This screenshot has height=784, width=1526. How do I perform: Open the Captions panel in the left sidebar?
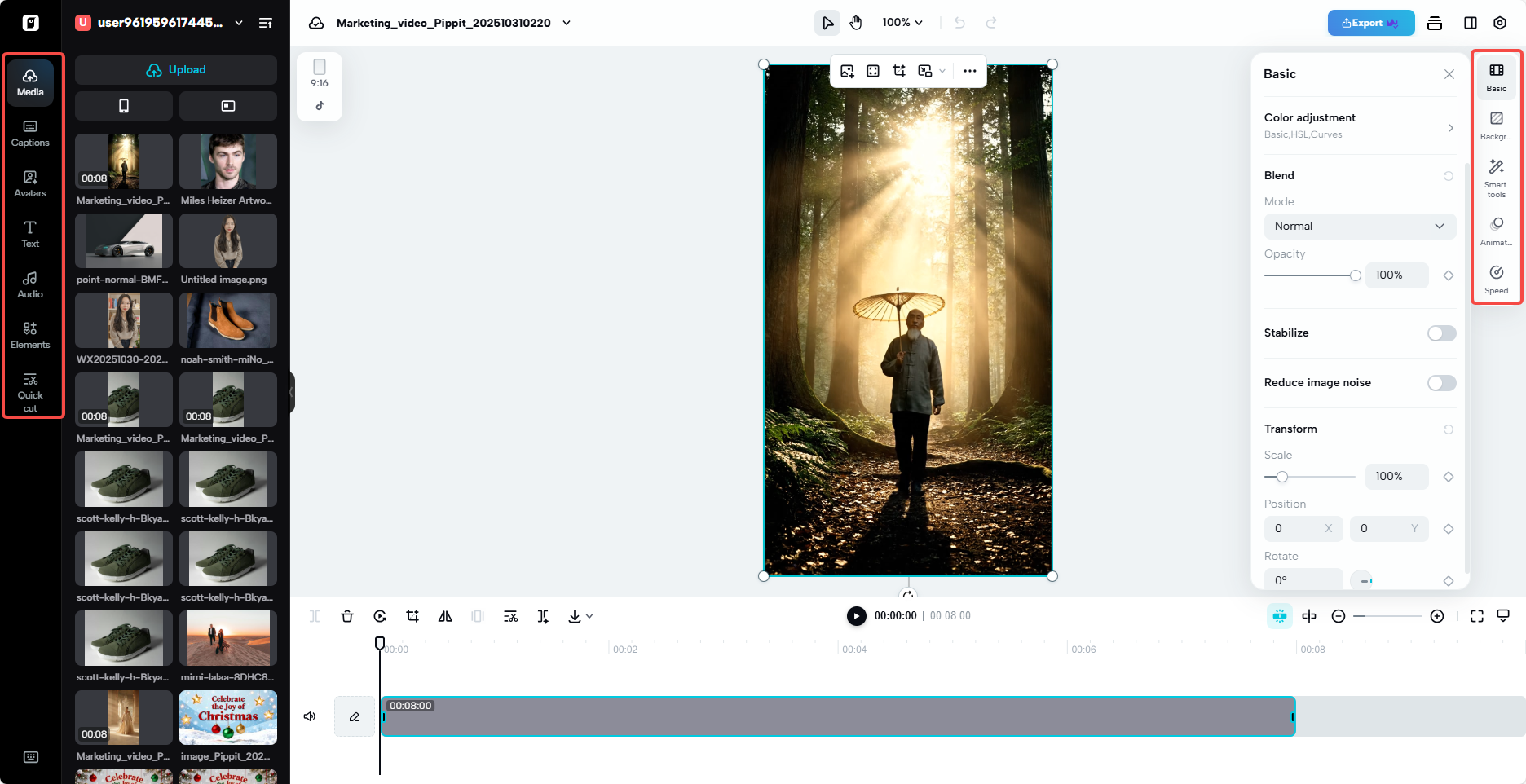coord(30,133)
